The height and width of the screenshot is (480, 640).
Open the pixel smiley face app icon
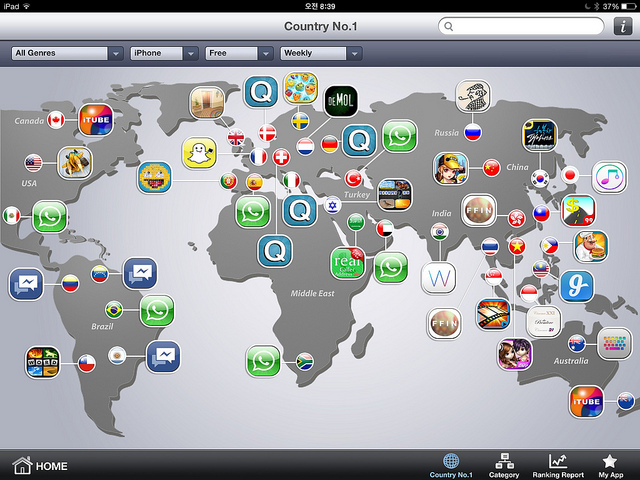click(155, 177)
